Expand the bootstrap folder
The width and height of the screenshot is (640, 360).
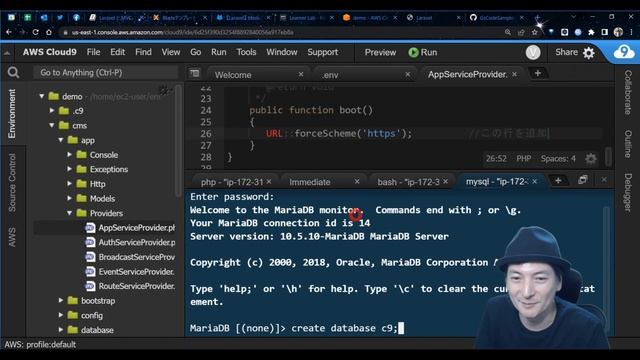pos(61,300)
